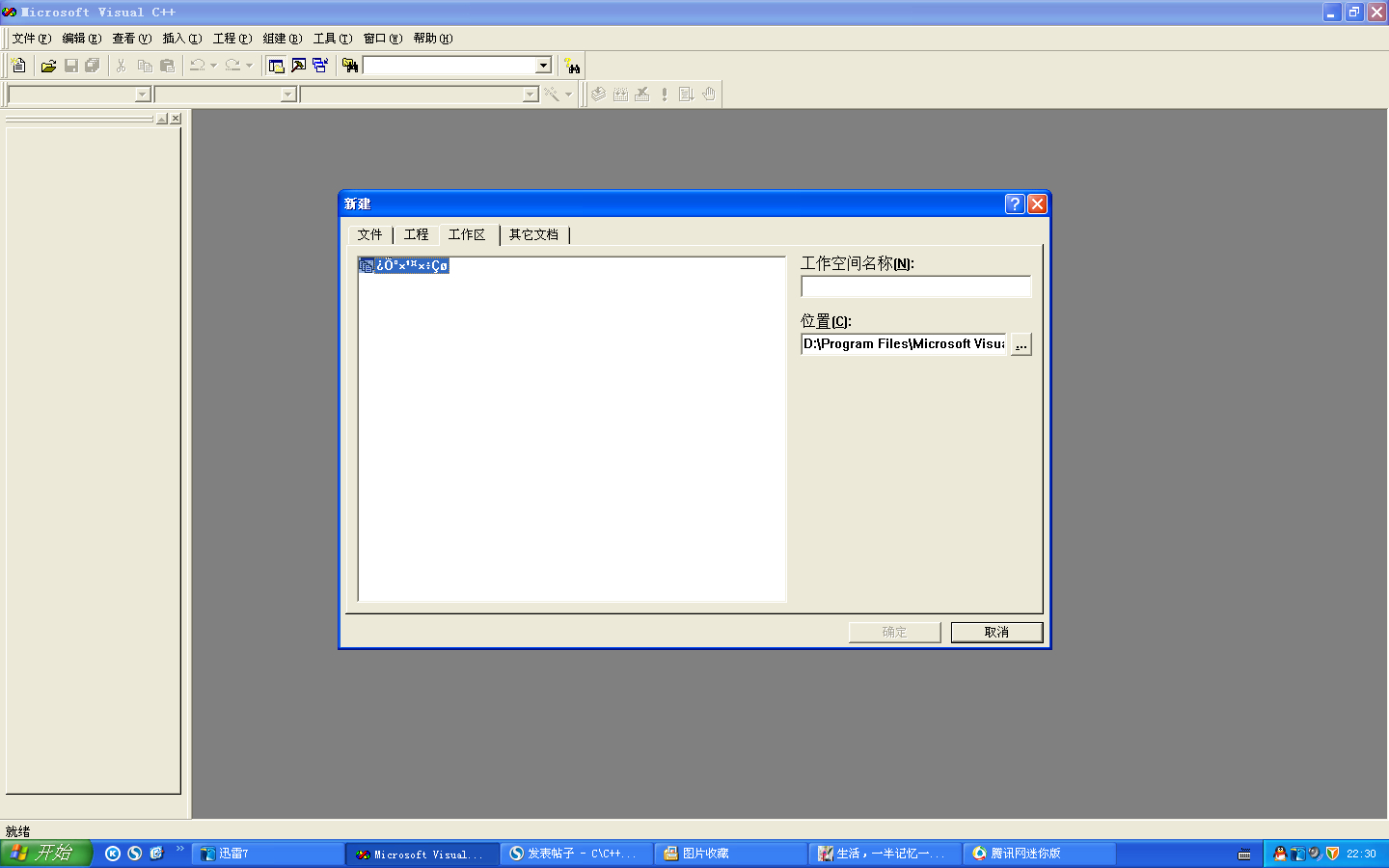This screenshot has height=868, width=1389.
Task: Click the 位置 path input field
Action: click(x=904, y=344)
